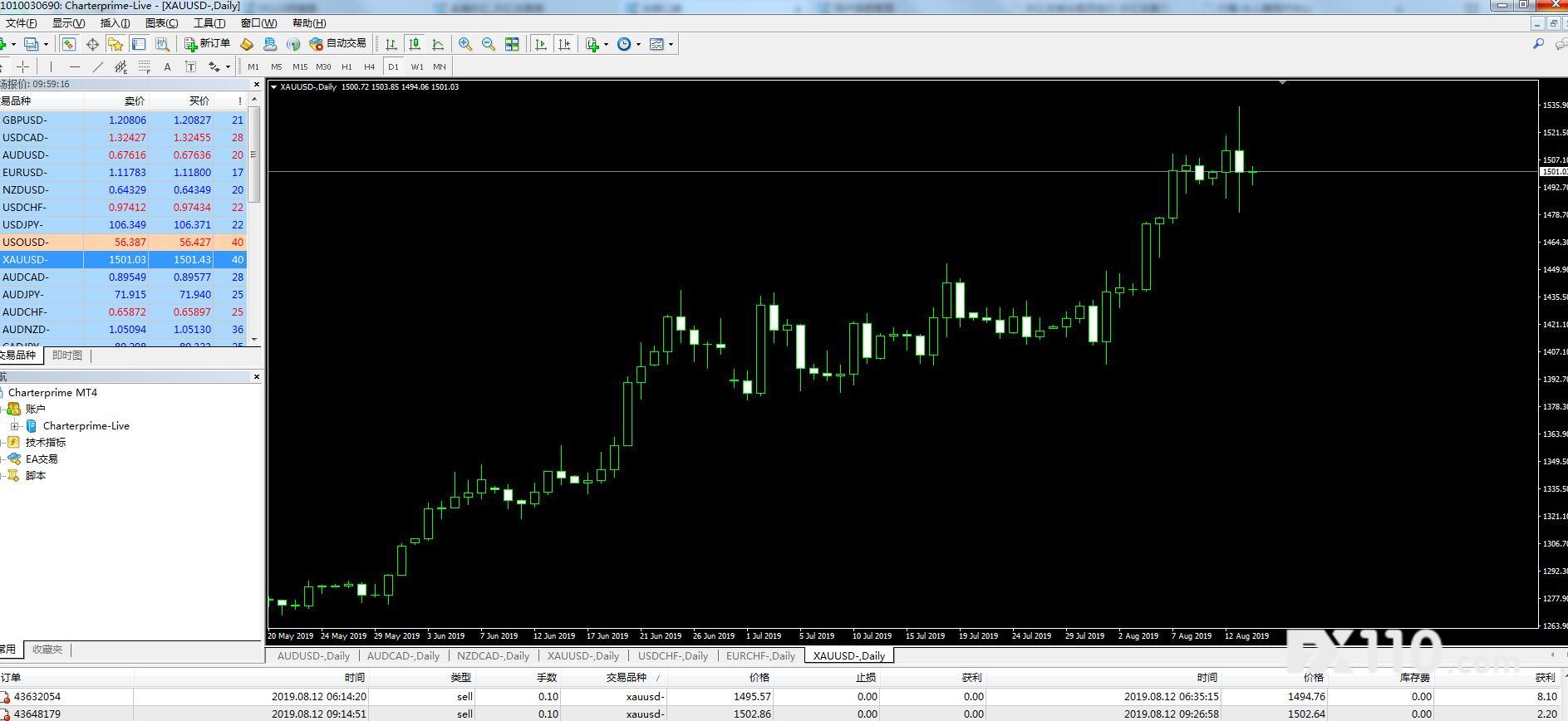Close the Market Watch panel
Image resolution: width=1568 pixels, height=721 pixels.
point(256,85)
